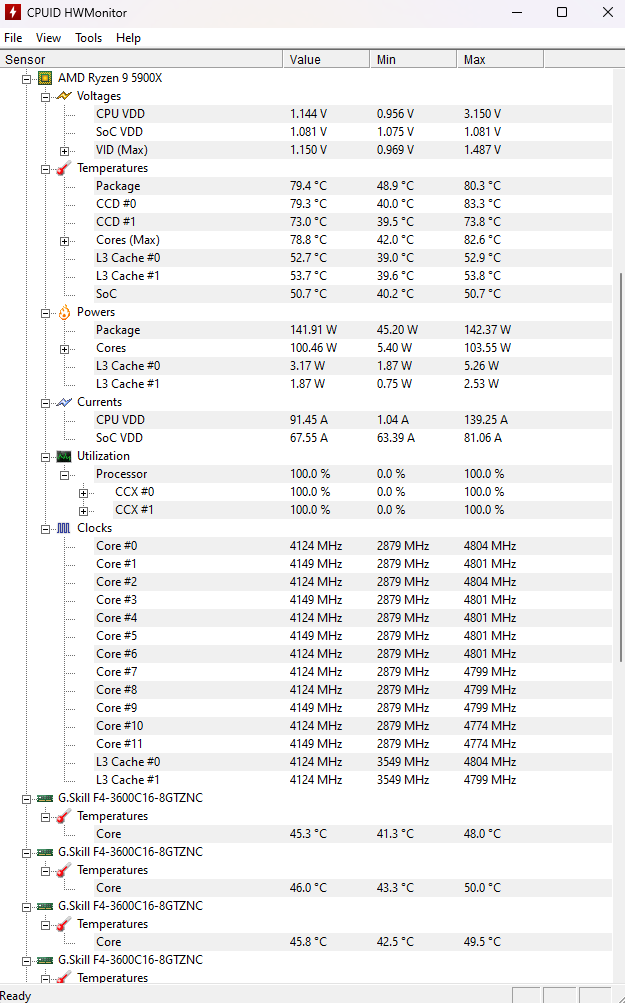This screenshot has width=625, height=1003.
Task: Click the Currents wave icon
Action: click(x=64, y=402)
